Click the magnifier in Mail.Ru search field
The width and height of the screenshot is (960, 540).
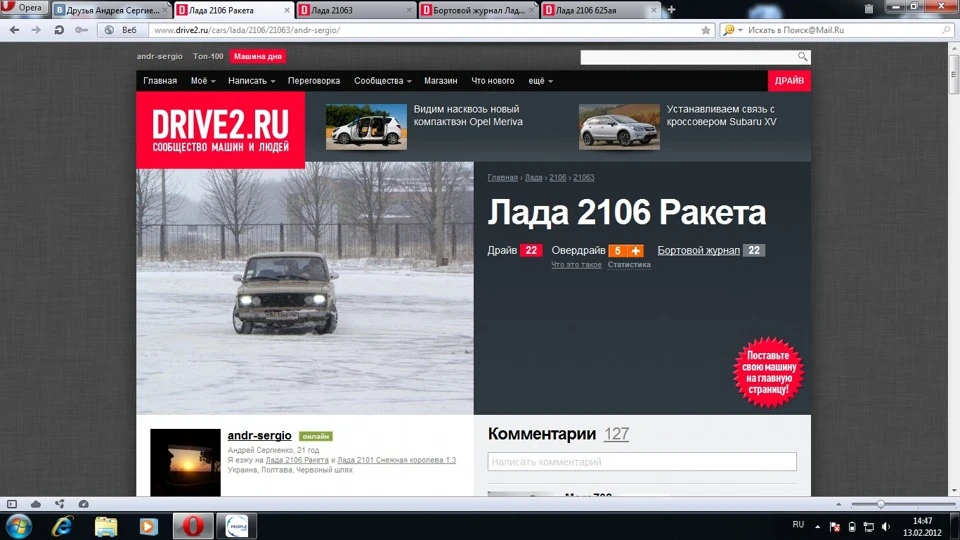click(947, 30)
